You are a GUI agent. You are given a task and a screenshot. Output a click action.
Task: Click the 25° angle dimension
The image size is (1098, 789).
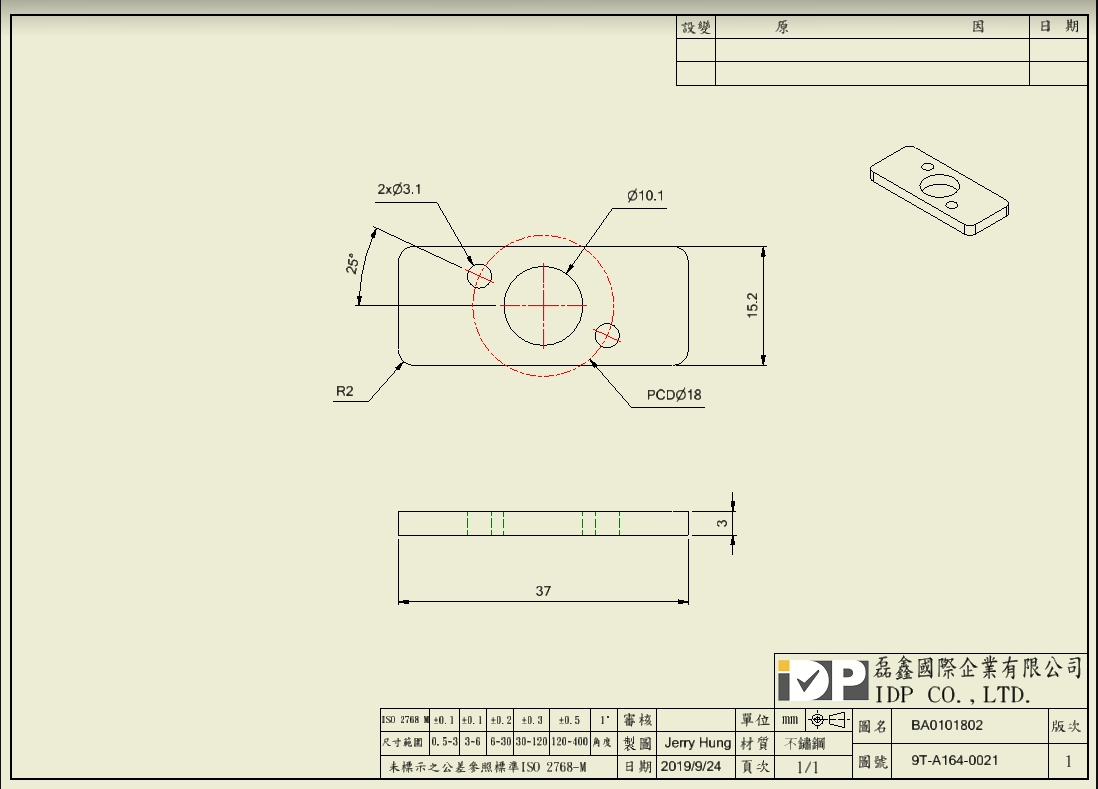(352, 263)
